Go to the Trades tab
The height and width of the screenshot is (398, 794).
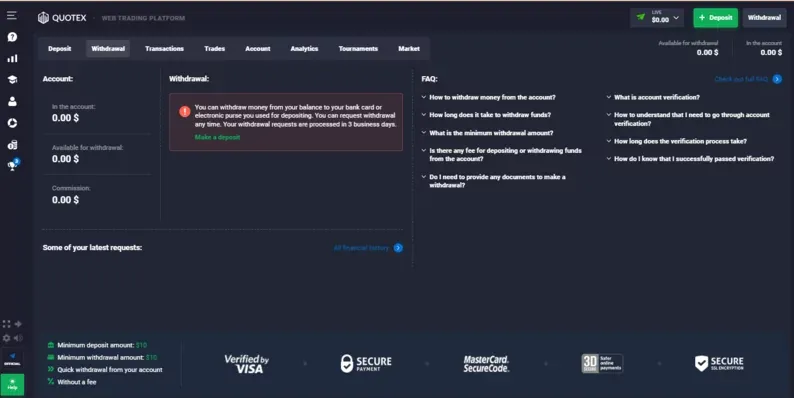pyautogui.click(x=215, y=49)
